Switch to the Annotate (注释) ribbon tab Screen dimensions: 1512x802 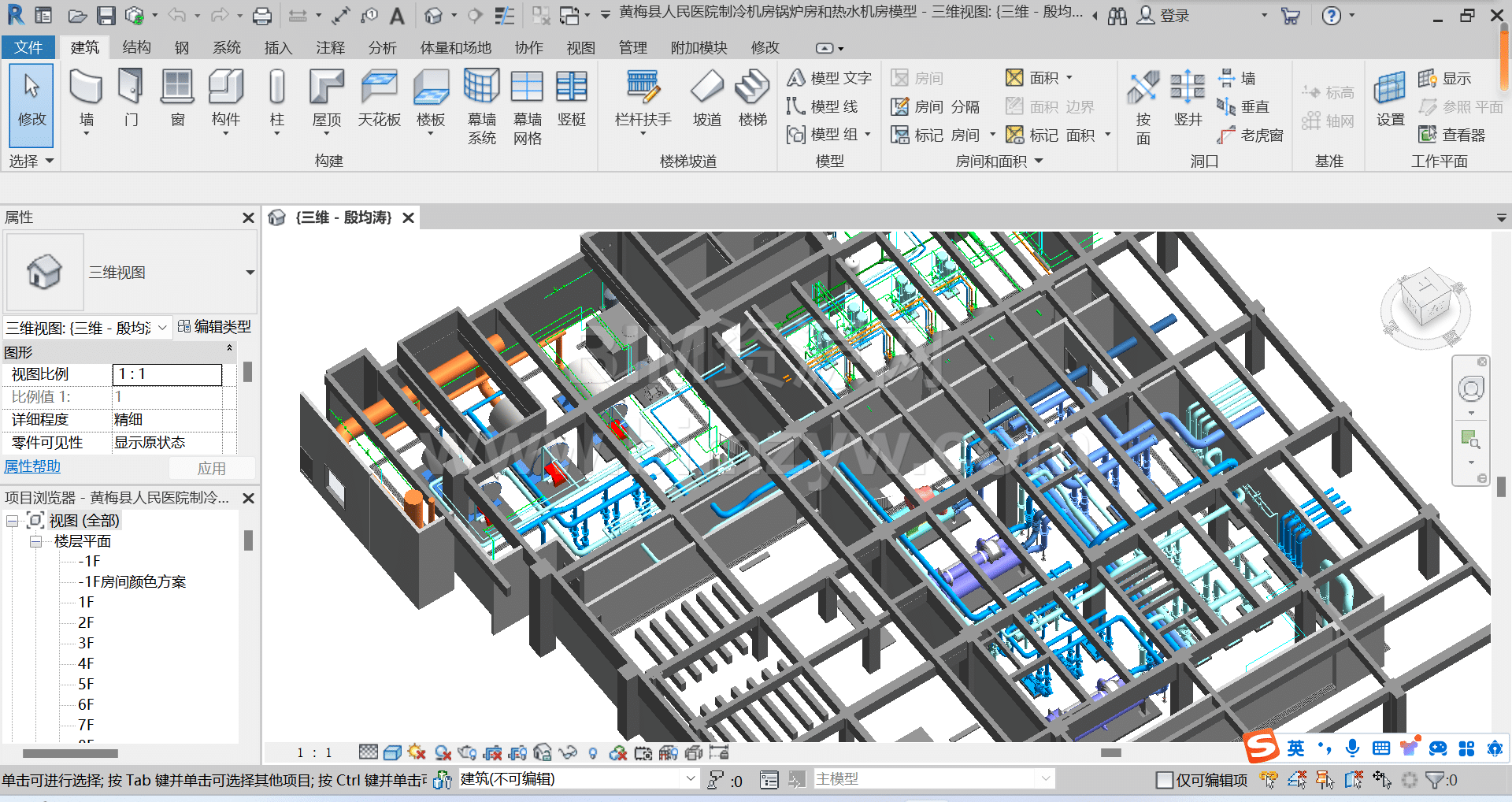pyautogui.click(x=331, y=48)
